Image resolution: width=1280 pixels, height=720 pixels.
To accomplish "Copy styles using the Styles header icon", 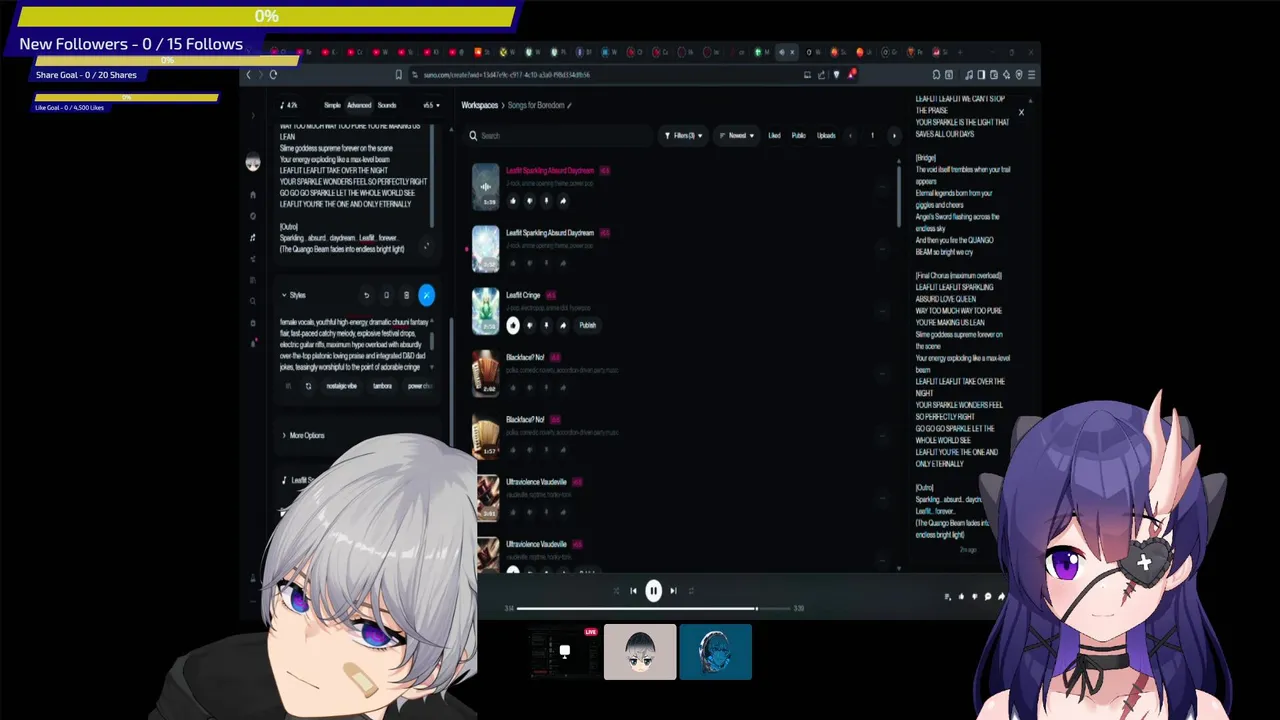I will (386, 295).
